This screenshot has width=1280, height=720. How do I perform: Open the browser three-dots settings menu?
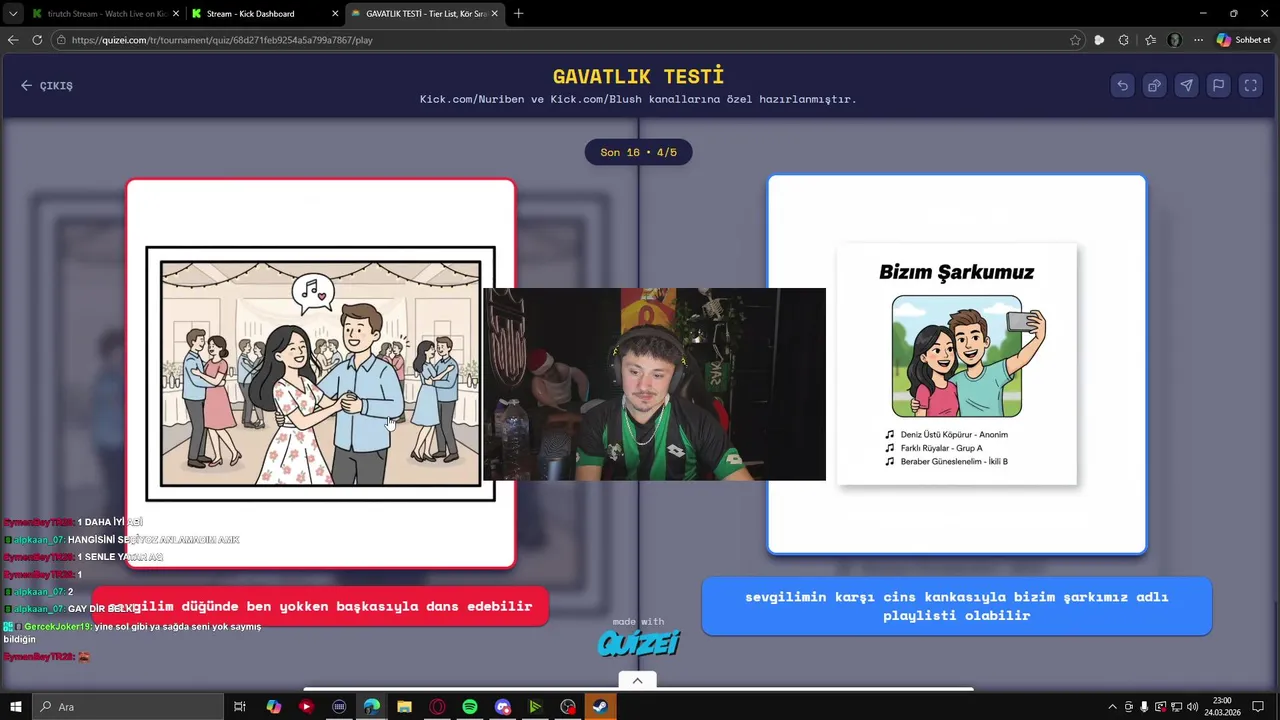[1198, 40]
